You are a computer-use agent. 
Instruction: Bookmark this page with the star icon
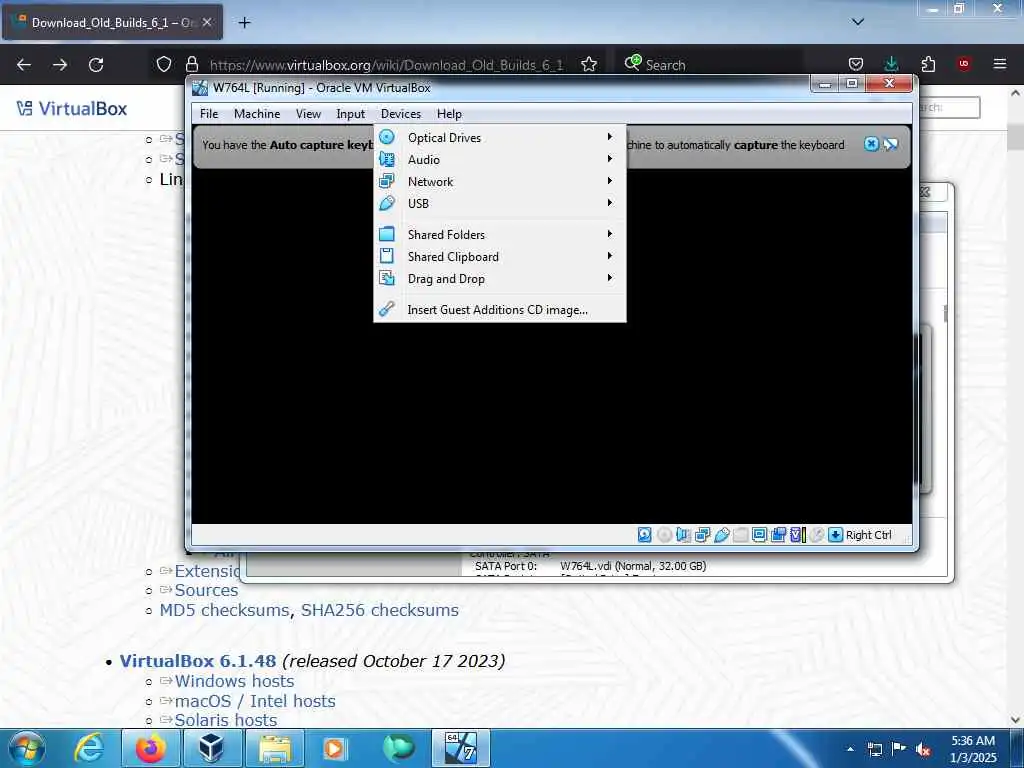click(589, 64)
